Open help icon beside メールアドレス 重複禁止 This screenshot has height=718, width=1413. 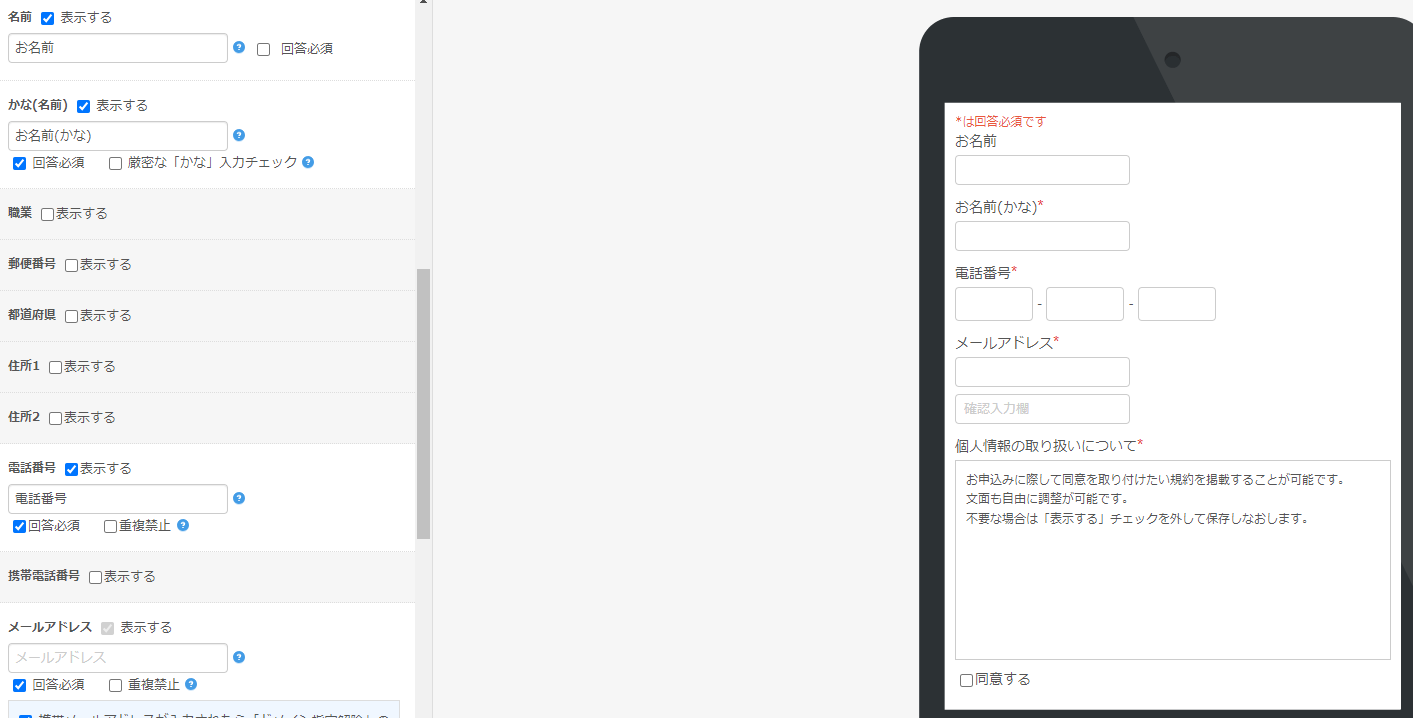tap(191, 685)
